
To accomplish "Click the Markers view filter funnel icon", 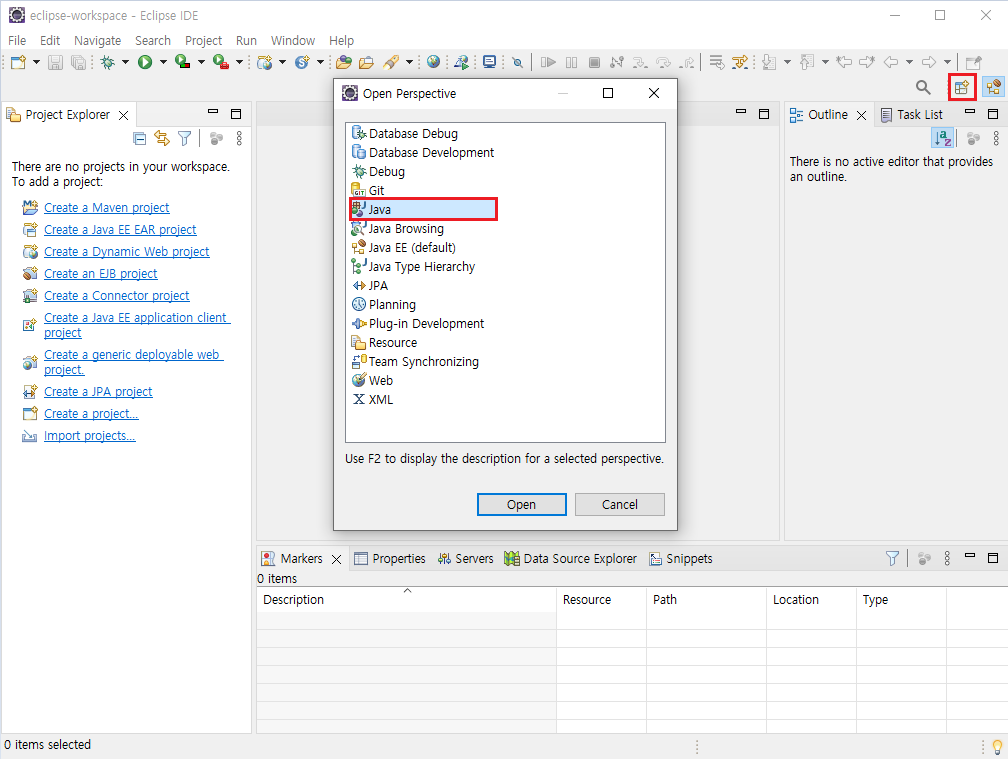I will click(x=892, y=558).
